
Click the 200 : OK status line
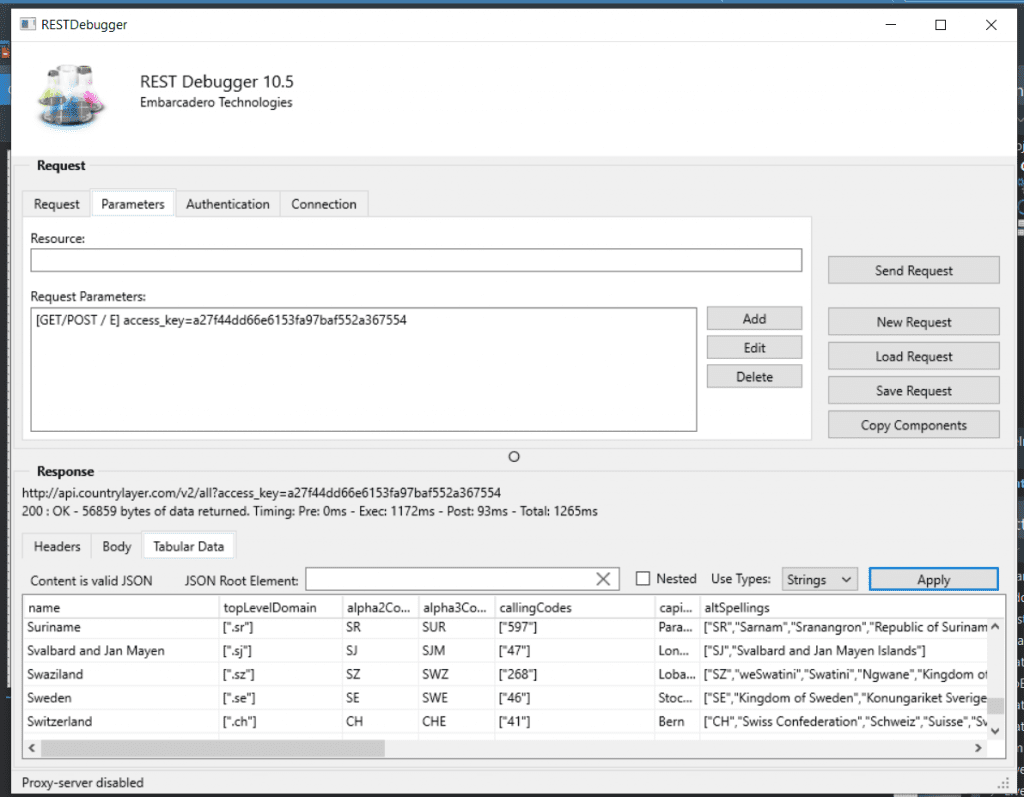310,511
